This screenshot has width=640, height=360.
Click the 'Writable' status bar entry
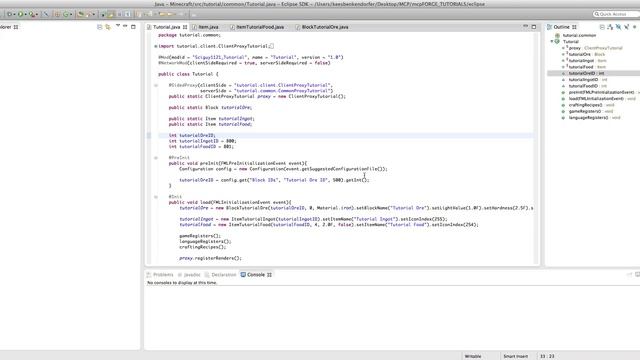click(x=473, y=356)
